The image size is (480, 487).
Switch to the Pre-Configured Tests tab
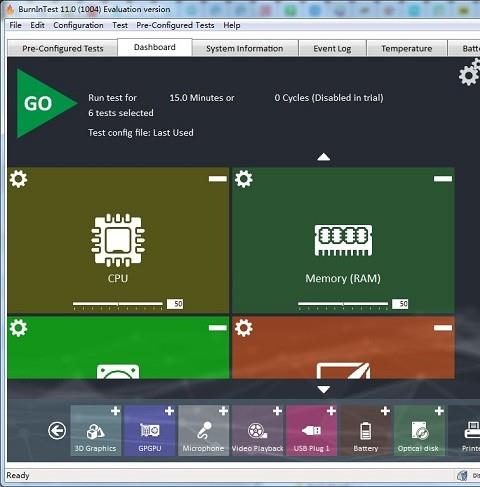tap(63, 49)
